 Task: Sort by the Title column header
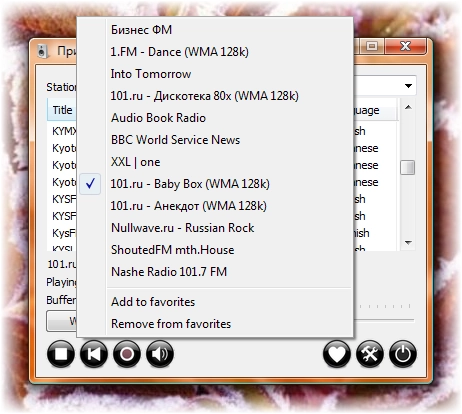click(x=62, y=110)
